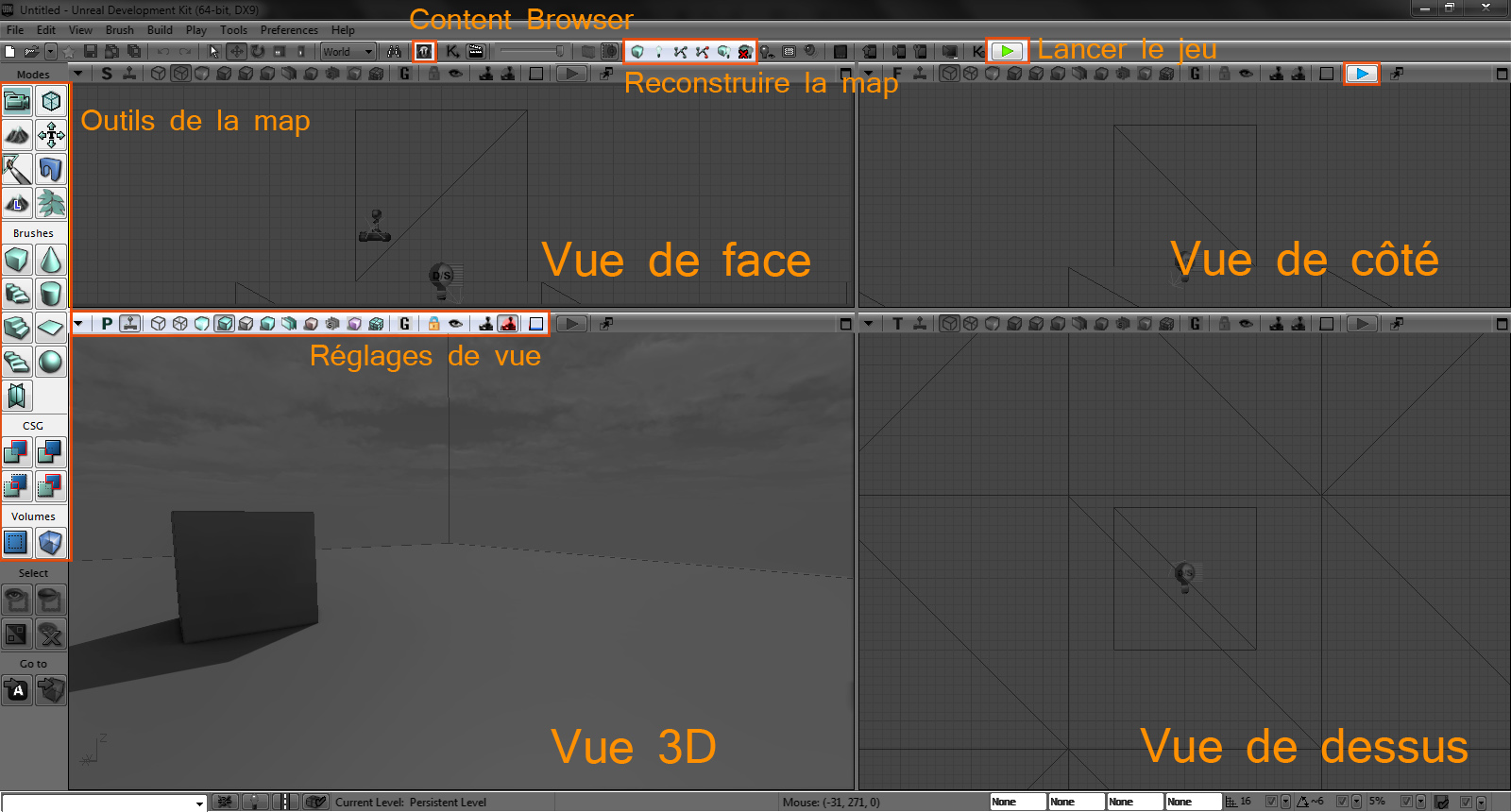Click the F front view type button
This screenshot has width=1511, height=812.
pyautogui.click(x=897, y=74)
